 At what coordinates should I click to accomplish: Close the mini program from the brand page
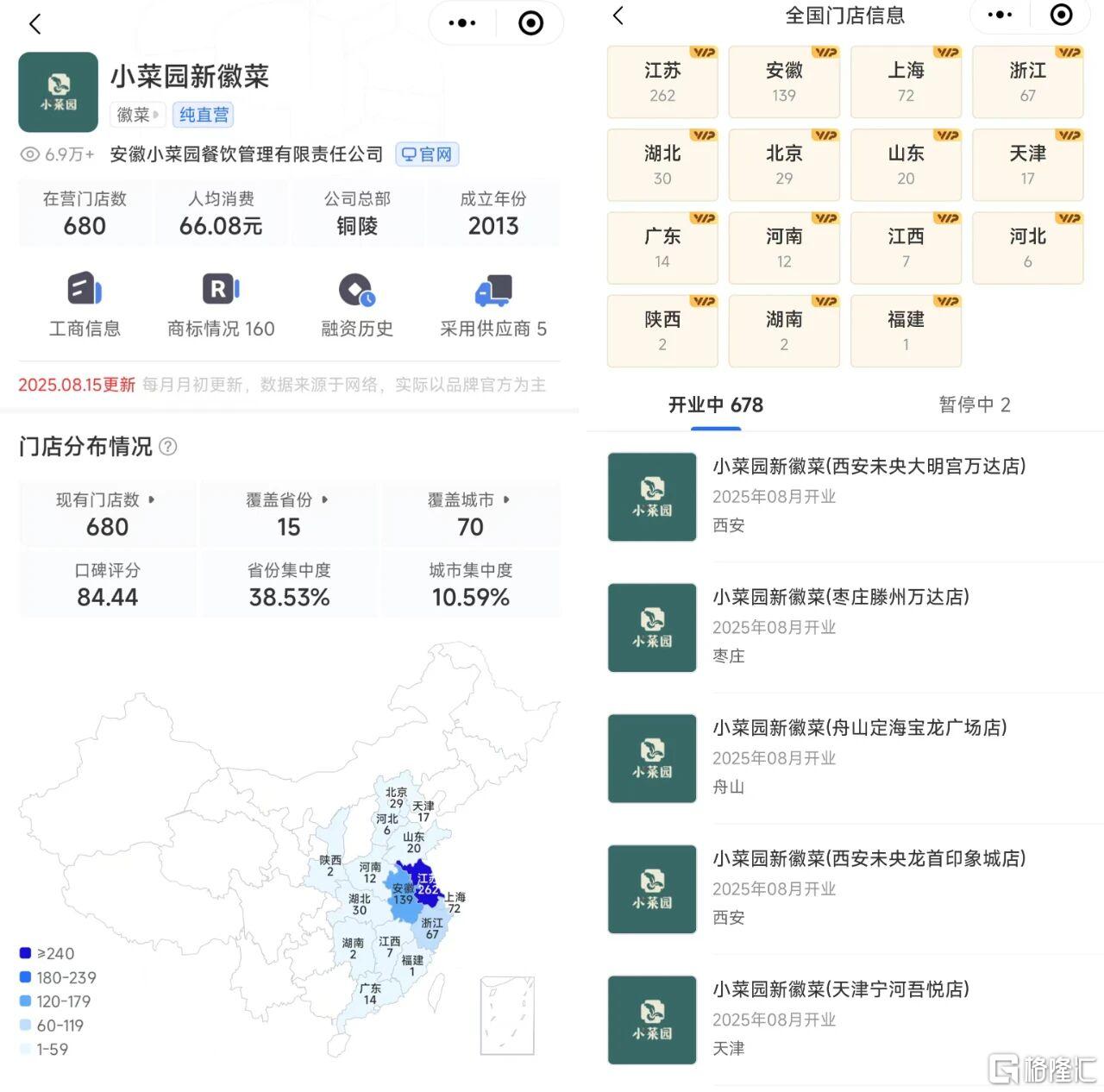pos(530,23)
